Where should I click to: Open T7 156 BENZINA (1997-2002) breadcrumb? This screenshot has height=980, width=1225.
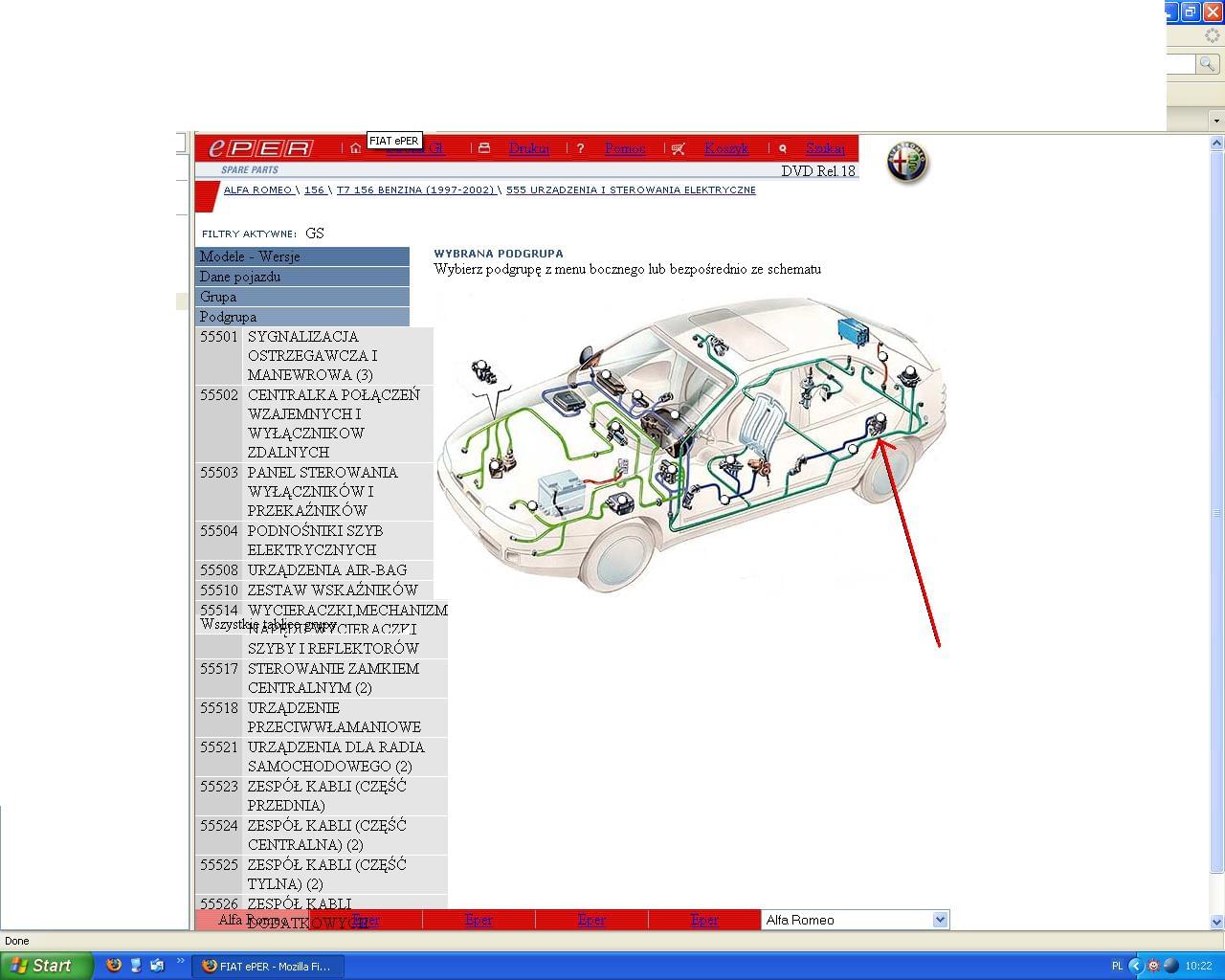(415, 190)
